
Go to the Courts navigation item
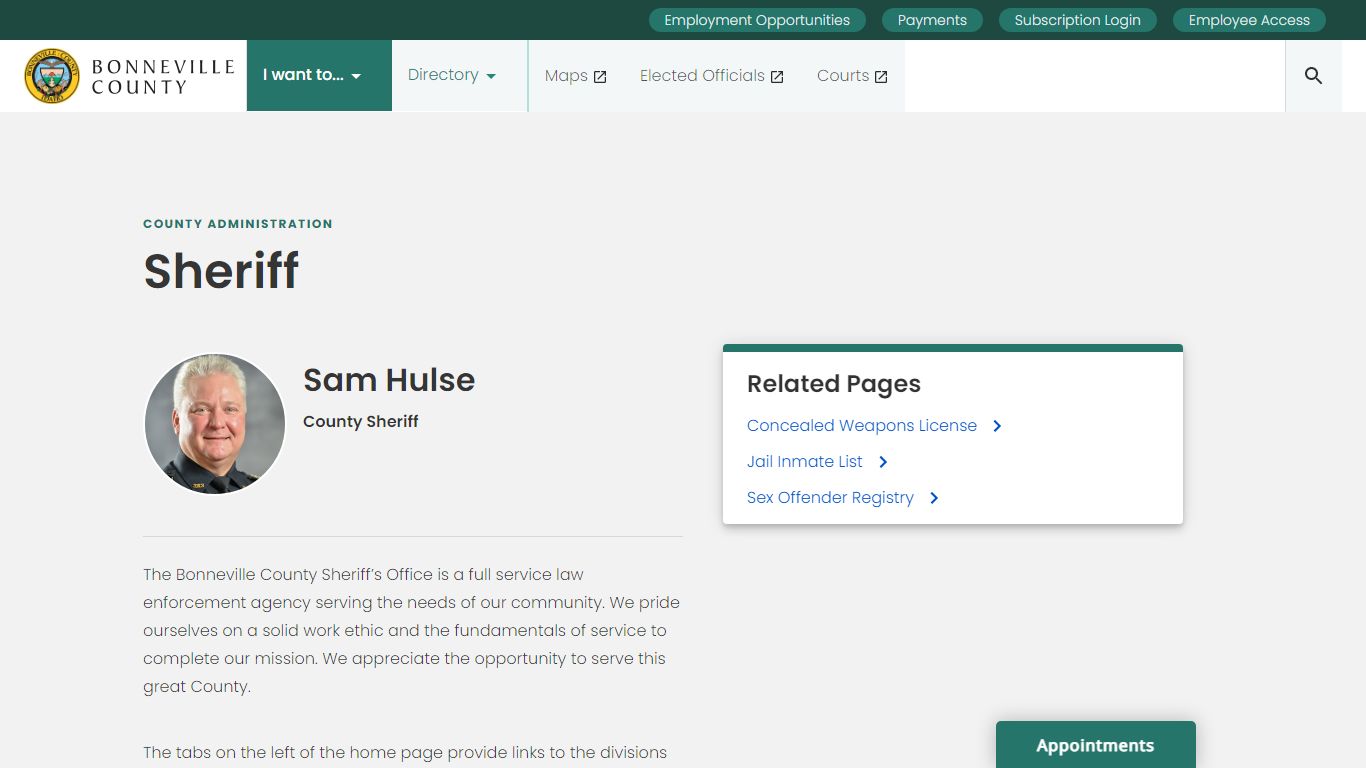pos(842,76)
